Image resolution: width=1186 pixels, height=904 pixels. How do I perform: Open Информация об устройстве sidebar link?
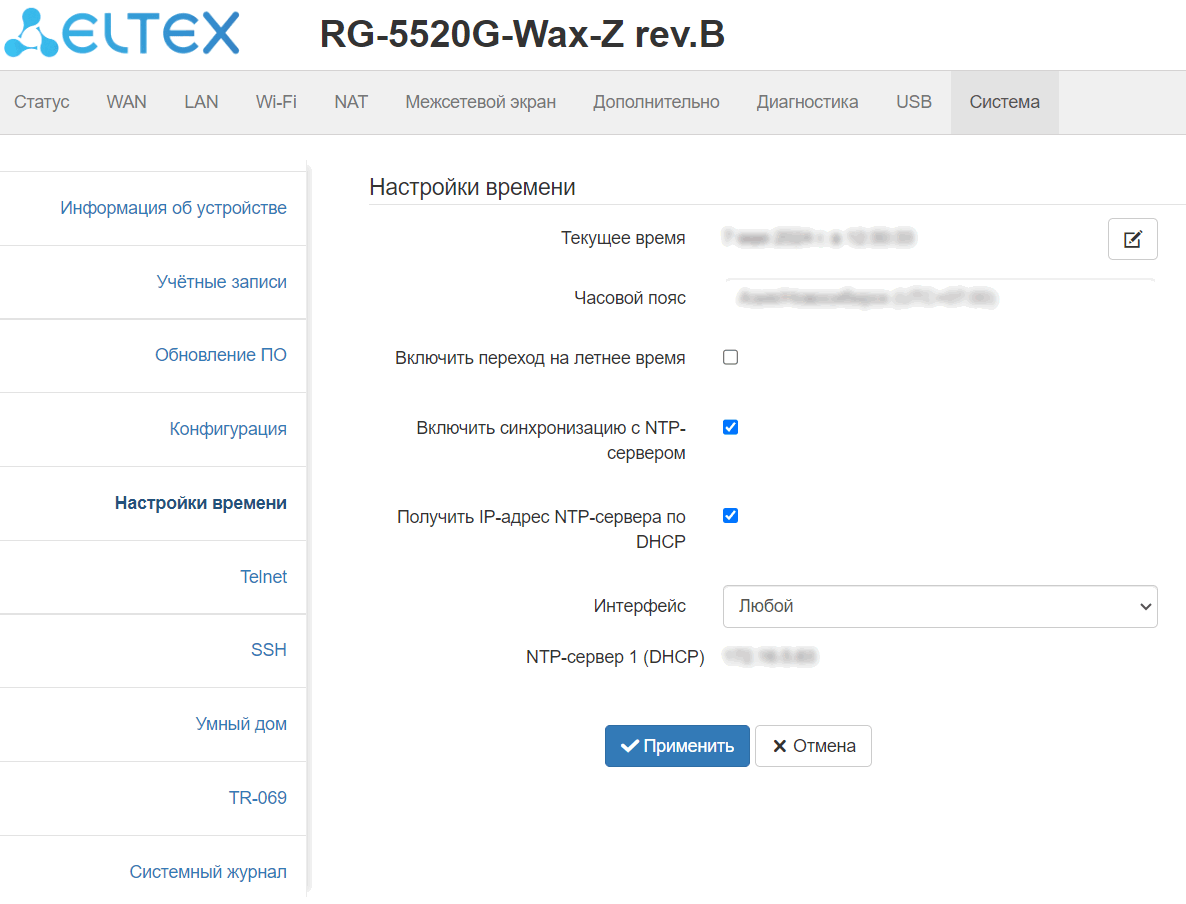point(173,208)
